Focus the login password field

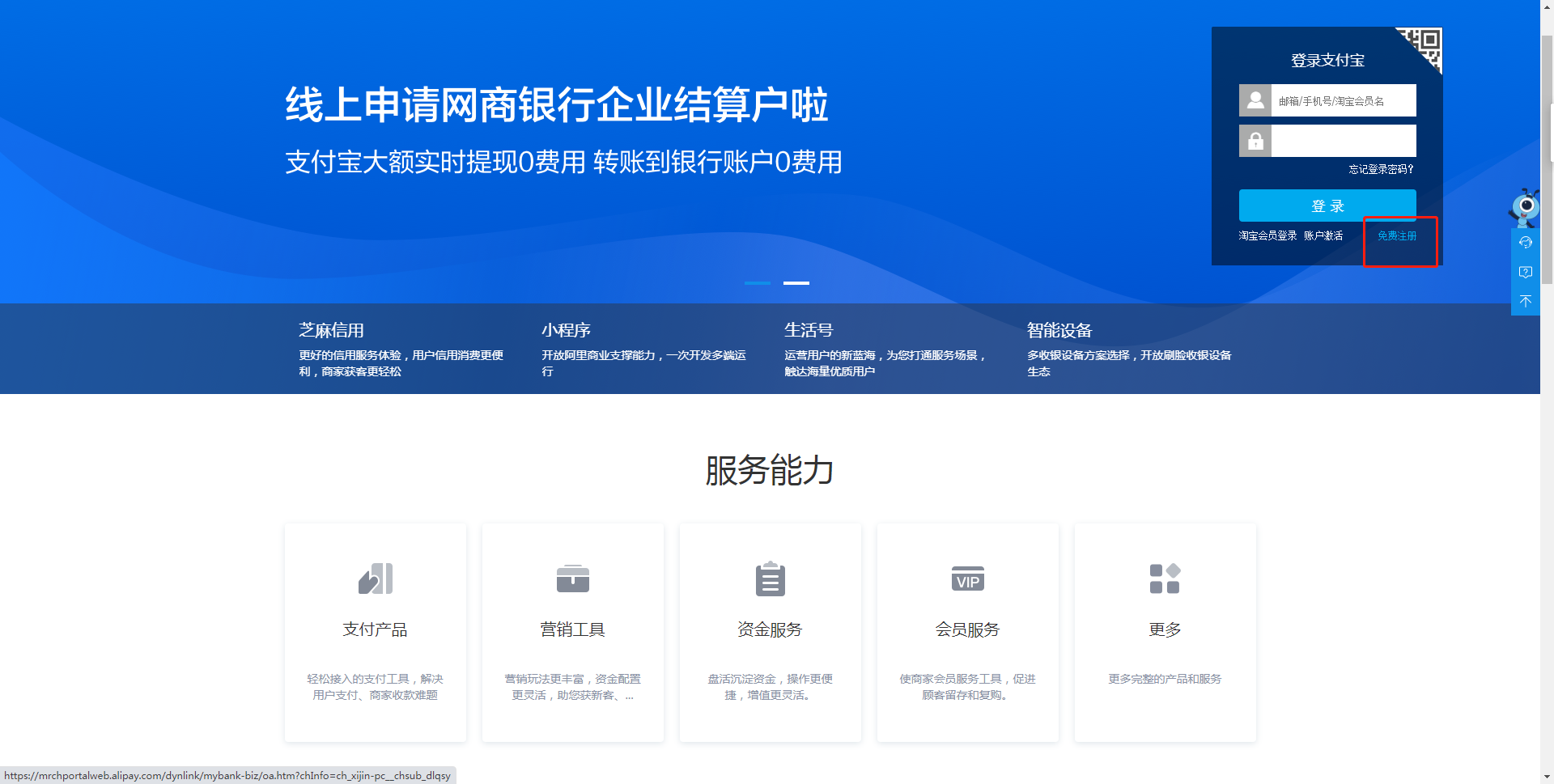pos(1344,141)
